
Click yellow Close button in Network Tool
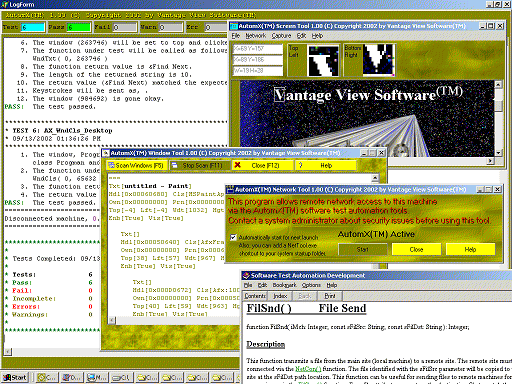click(x=416, y=249)
